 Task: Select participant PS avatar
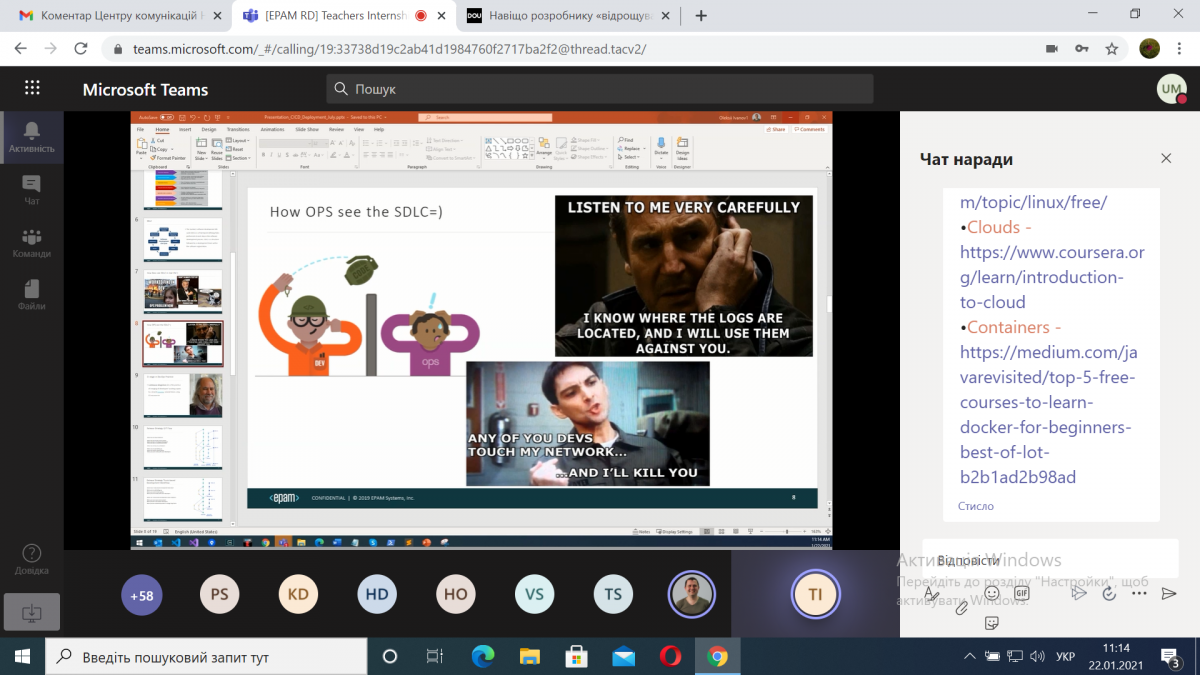pos(219,594)
